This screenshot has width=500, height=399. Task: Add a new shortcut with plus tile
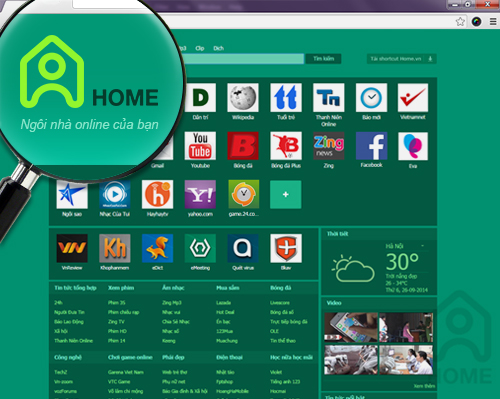(x=286, y=194)
